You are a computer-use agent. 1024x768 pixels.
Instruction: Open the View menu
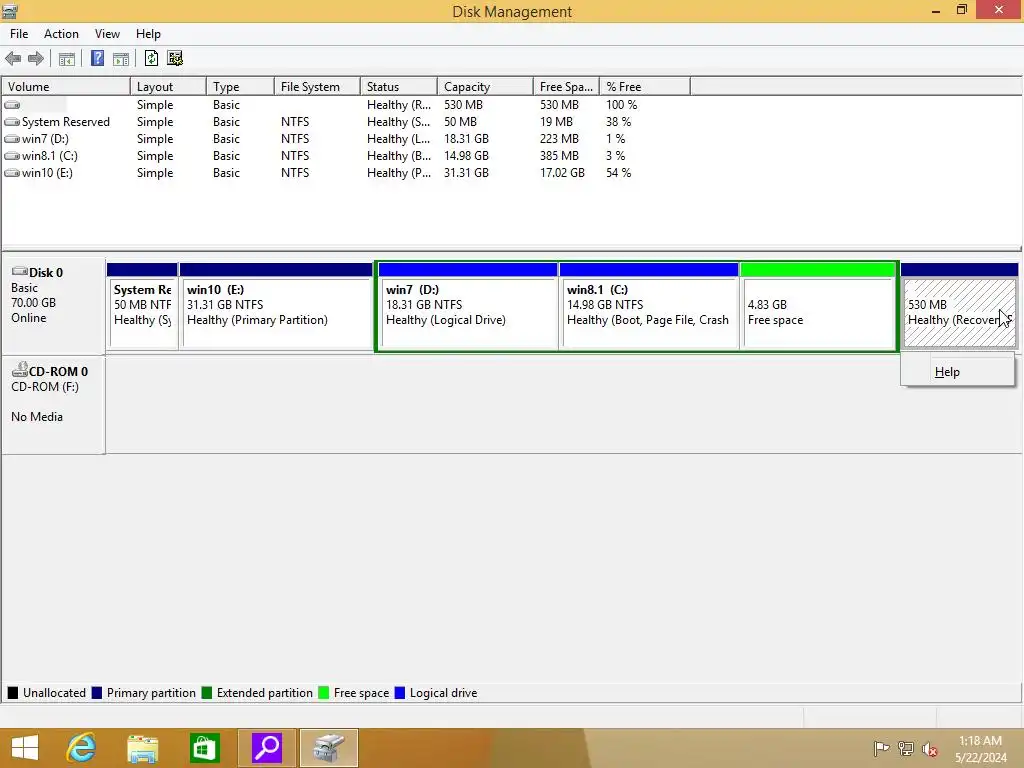(x=107, y=34)
